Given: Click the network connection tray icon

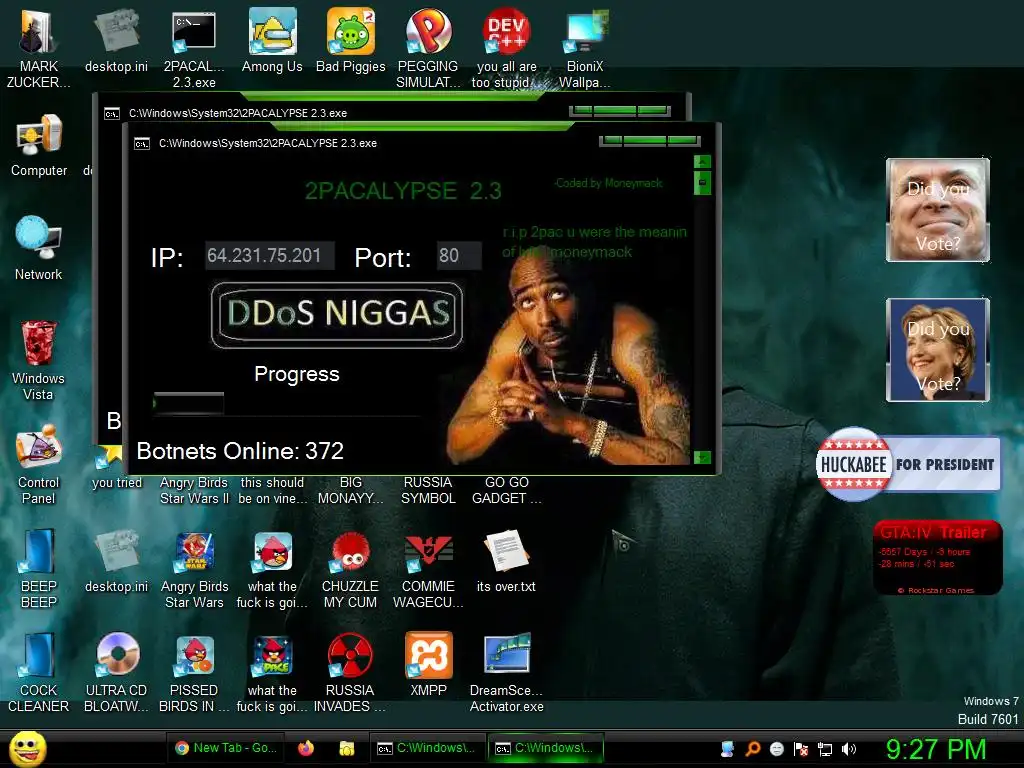Looking at the screenshot, I should tap(825, 749).
